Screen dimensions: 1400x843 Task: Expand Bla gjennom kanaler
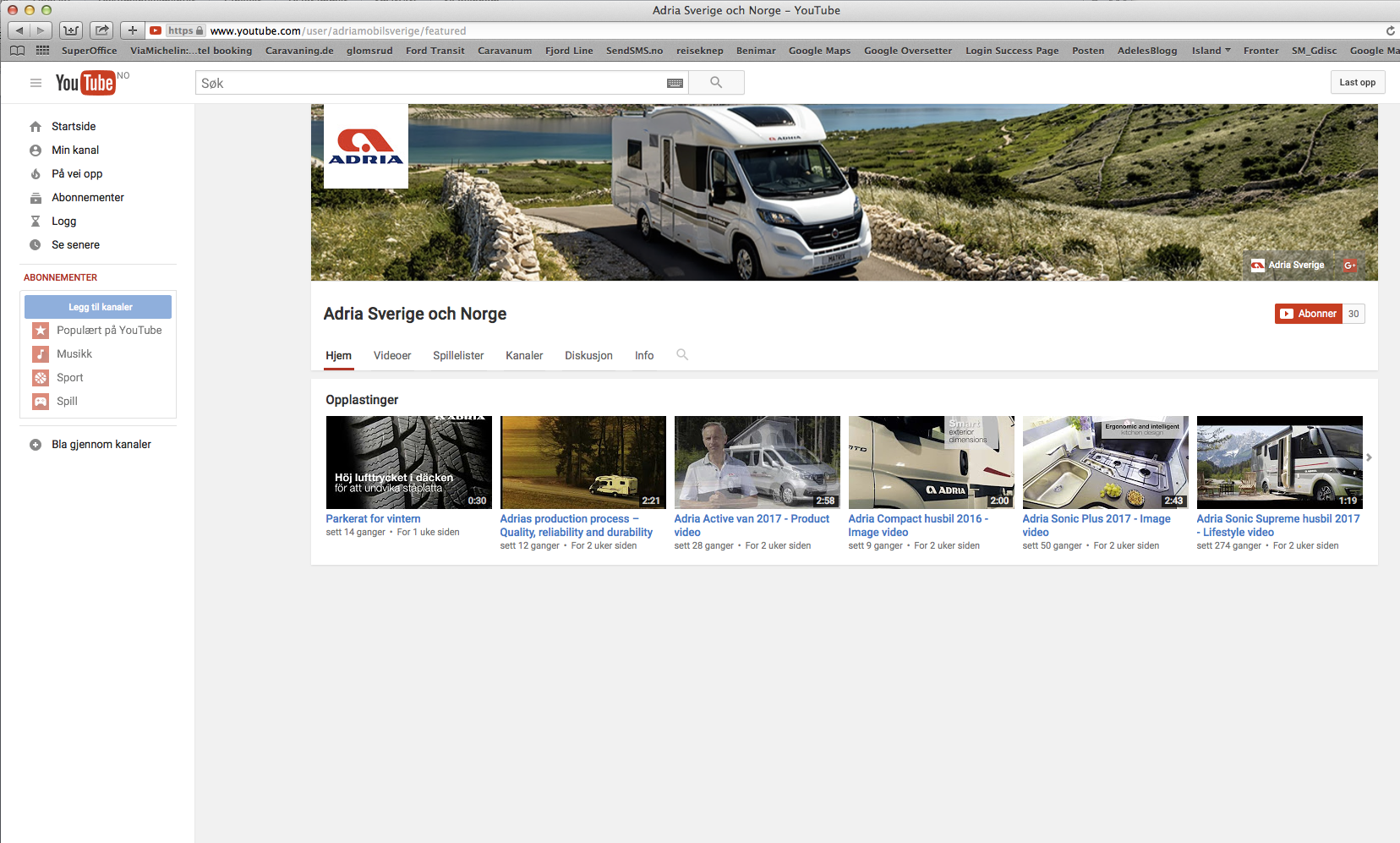coord(101,445)
